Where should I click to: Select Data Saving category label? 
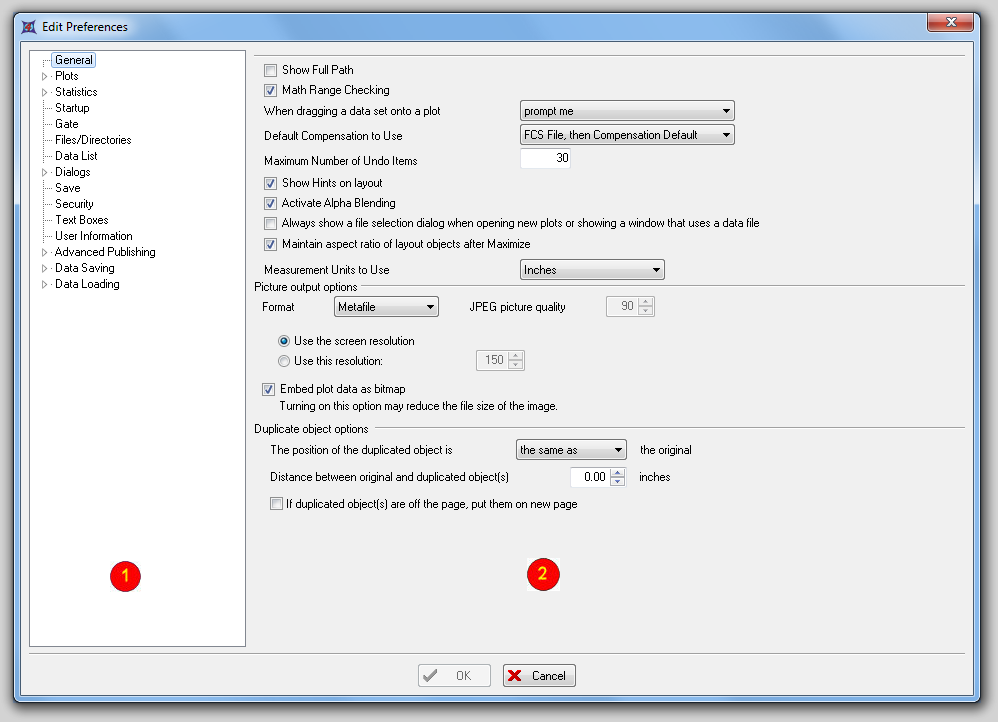click(85, 268)
